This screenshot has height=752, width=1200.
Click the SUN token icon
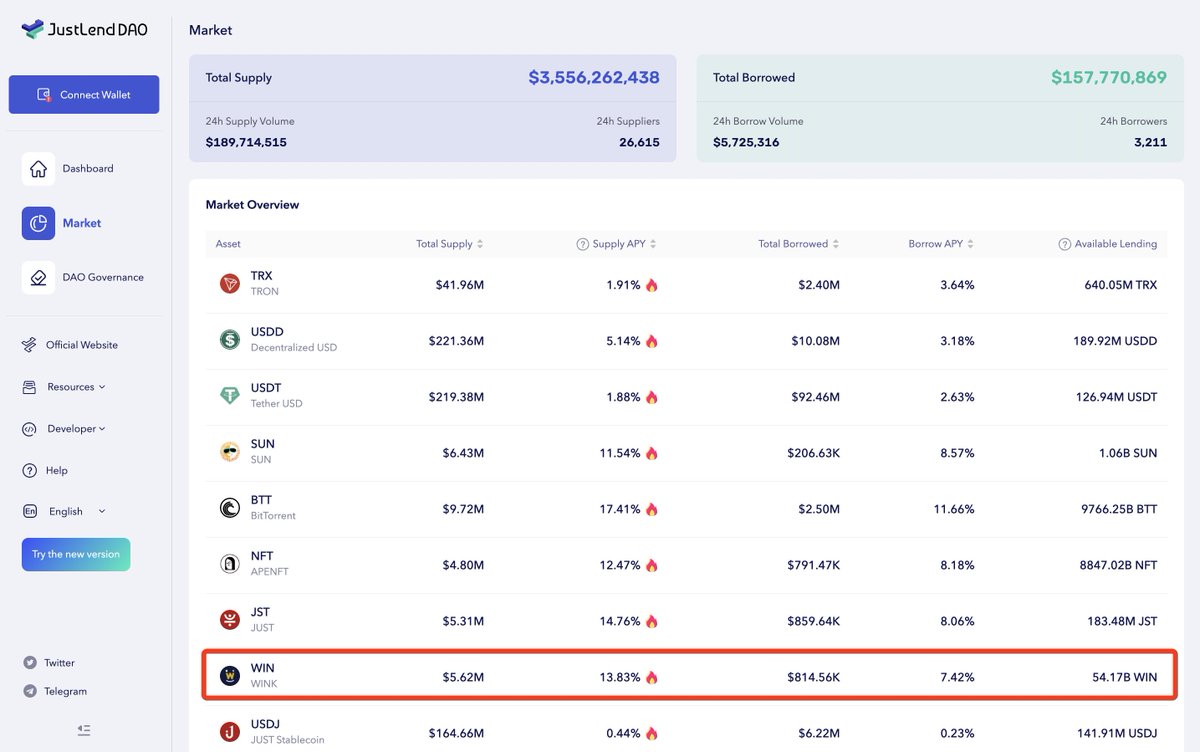230,452
